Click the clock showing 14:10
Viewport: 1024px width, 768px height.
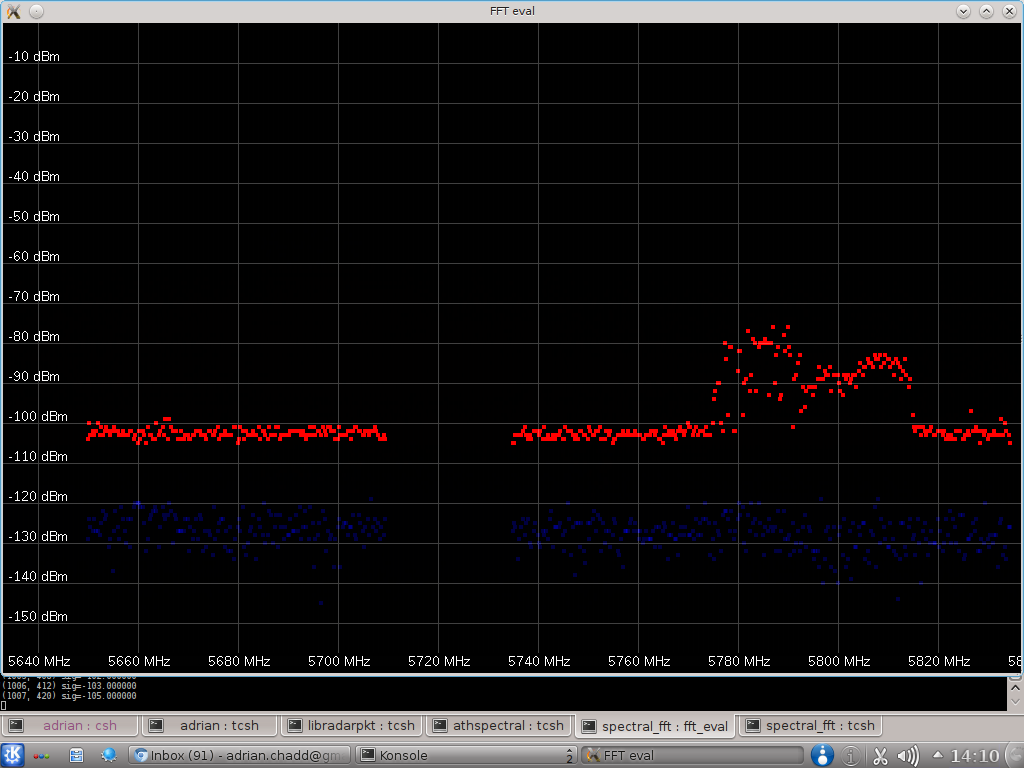click(x=974, y=756)
